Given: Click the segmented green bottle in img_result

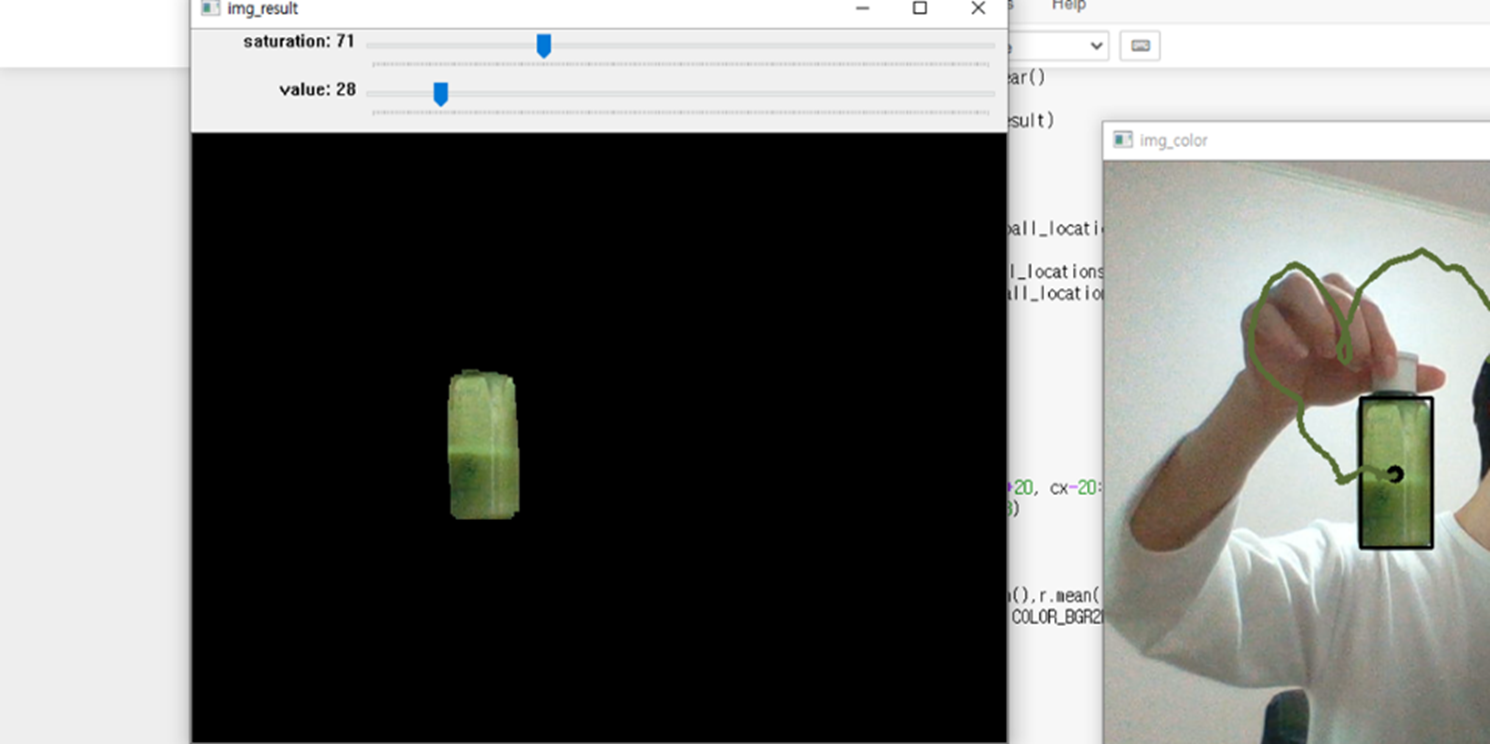Looking at the screenshot, I should coord(483,445).
